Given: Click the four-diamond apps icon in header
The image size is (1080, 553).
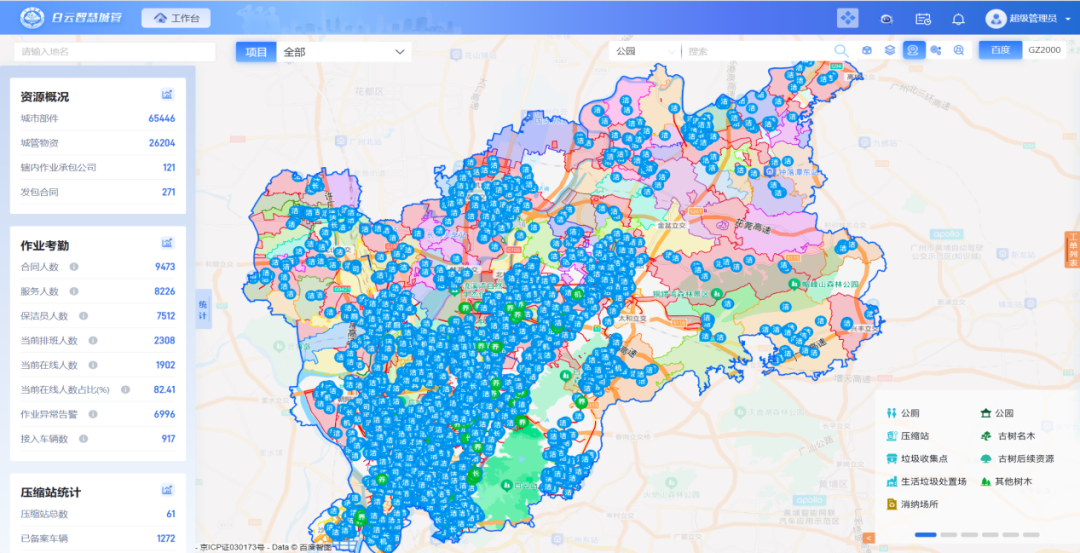Looking at the screenshot, I should tap(847, 18).
